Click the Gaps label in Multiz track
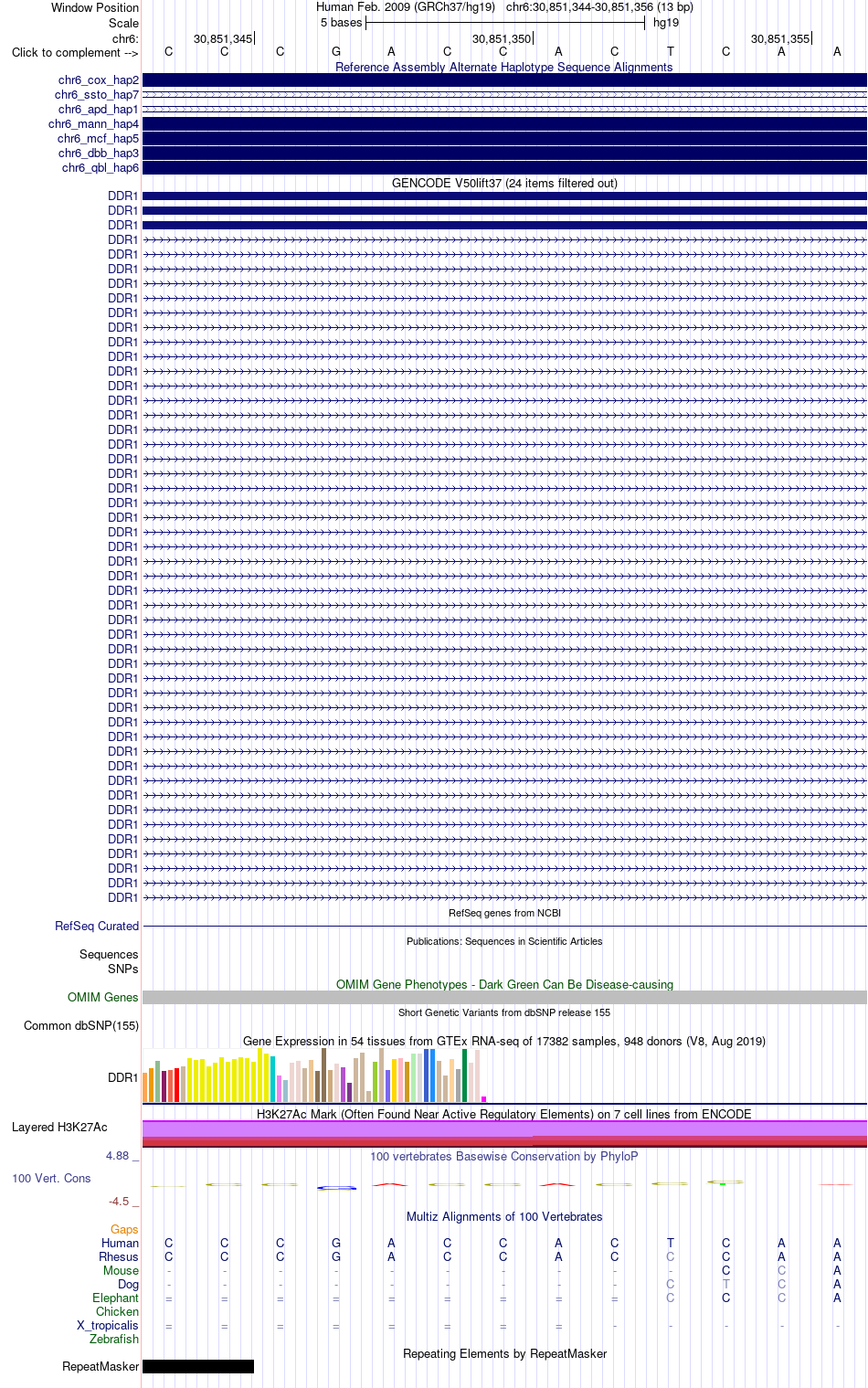Screen dimensions: 868x1388 (x=124, y=1229)
